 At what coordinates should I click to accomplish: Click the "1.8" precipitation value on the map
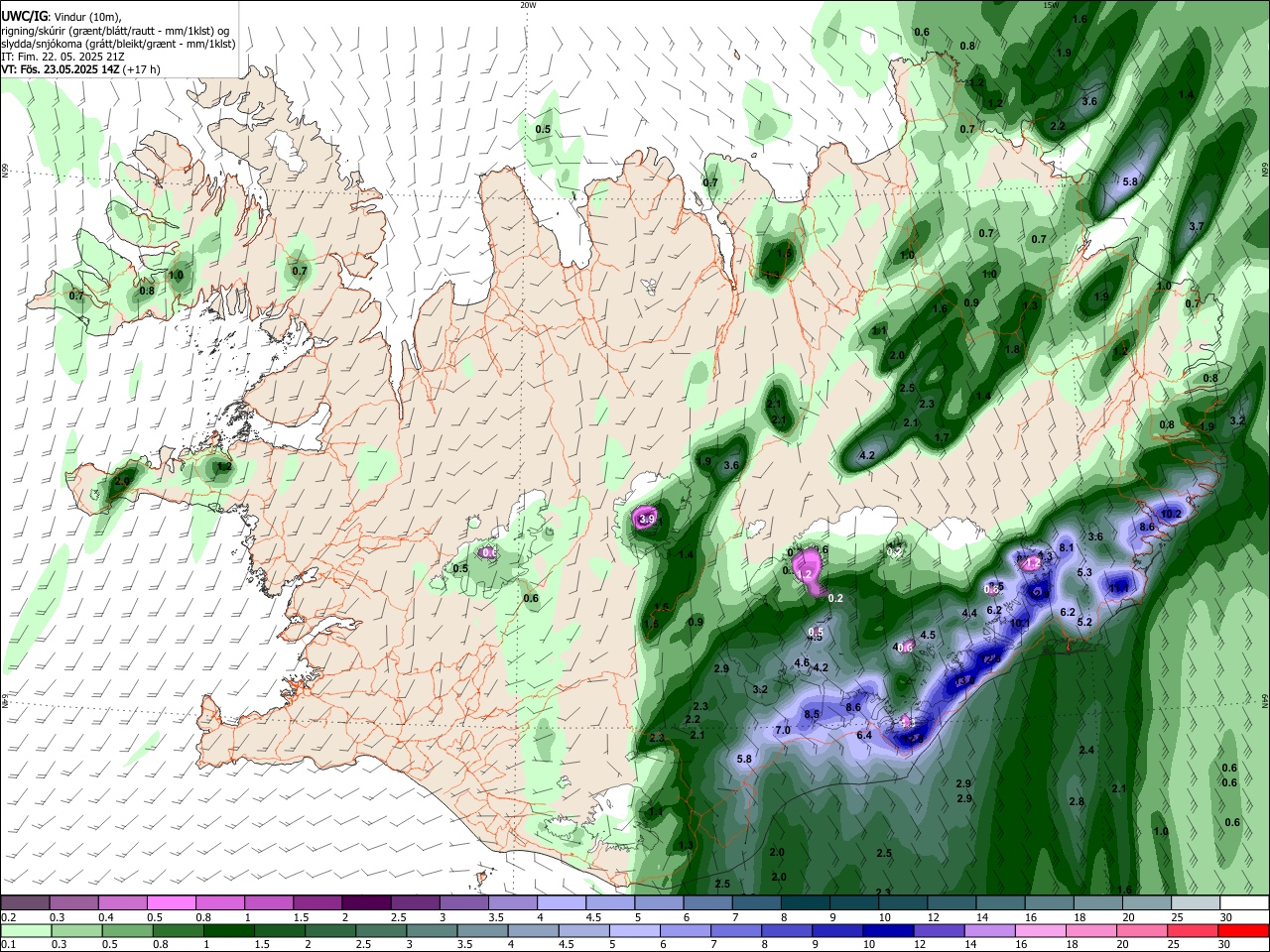coord(1012,349)
